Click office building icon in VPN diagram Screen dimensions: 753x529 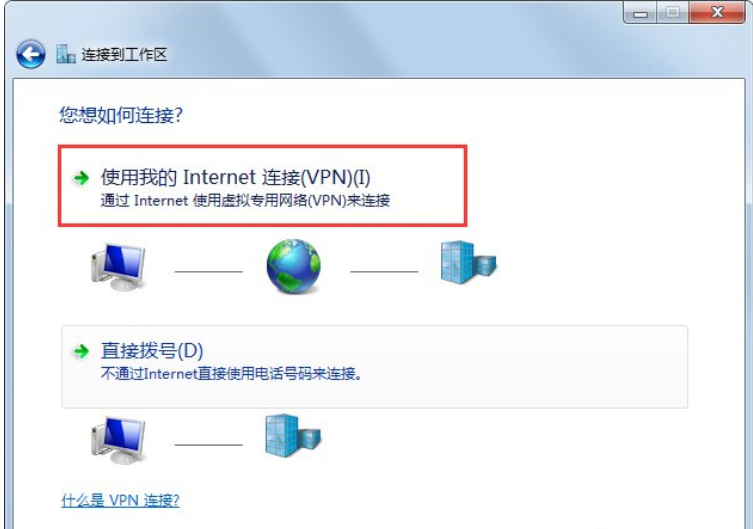(468, 263)
